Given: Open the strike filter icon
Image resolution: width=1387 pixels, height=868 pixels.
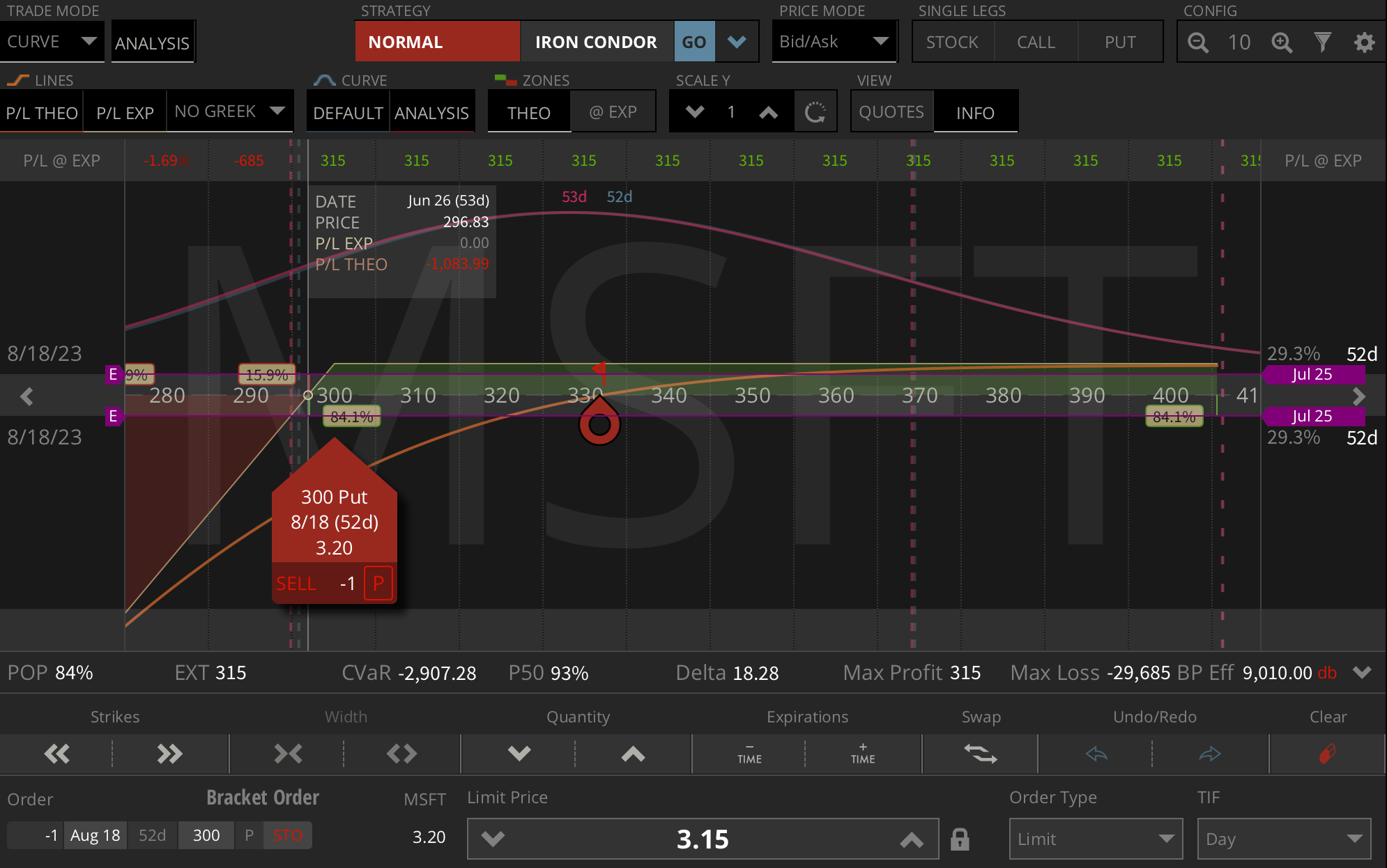Looking at the screenshot, I should pyautogui.click(x=1324, y=42).
